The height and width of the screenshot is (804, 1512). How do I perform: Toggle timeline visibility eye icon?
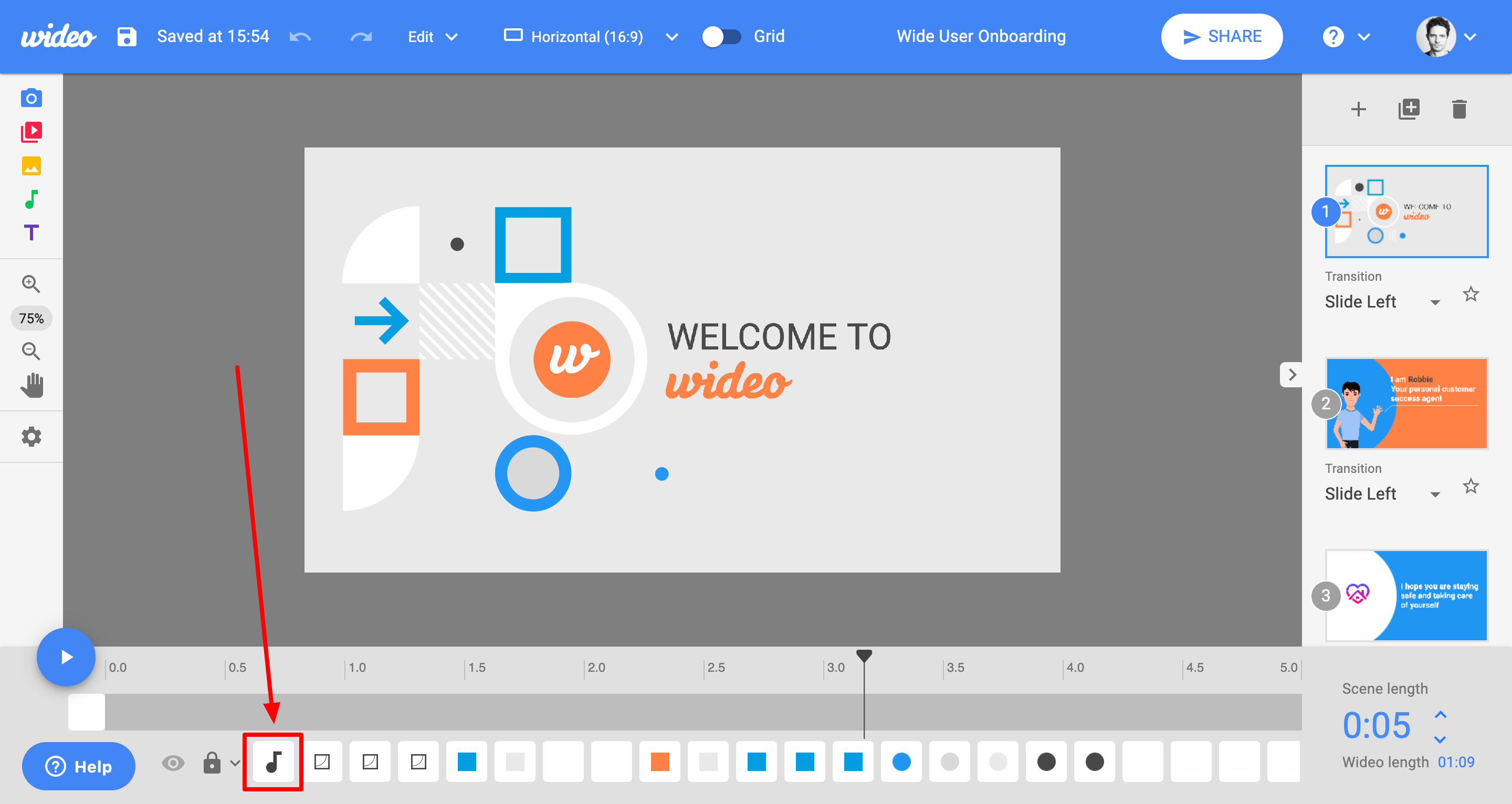(x=173, y=763)
